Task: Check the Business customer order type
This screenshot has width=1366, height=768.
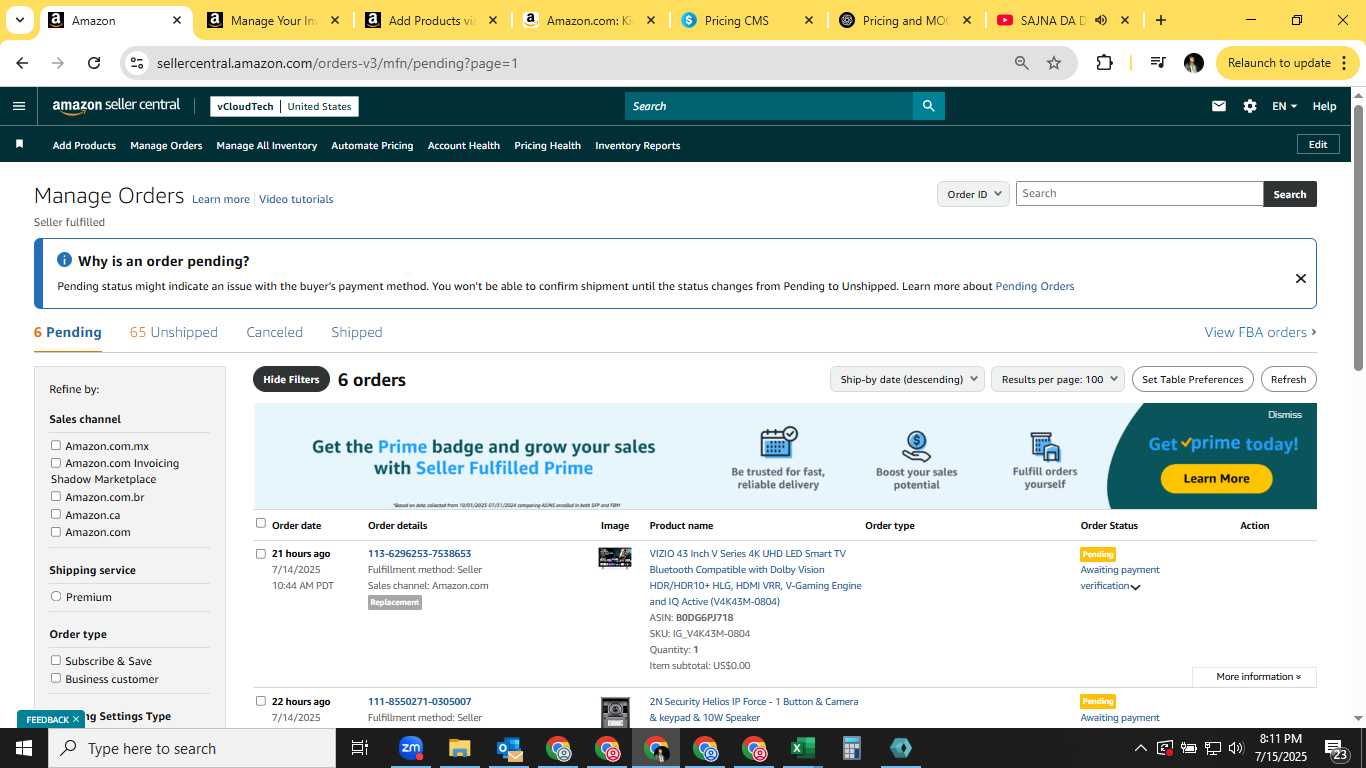Action: [56, 678]
